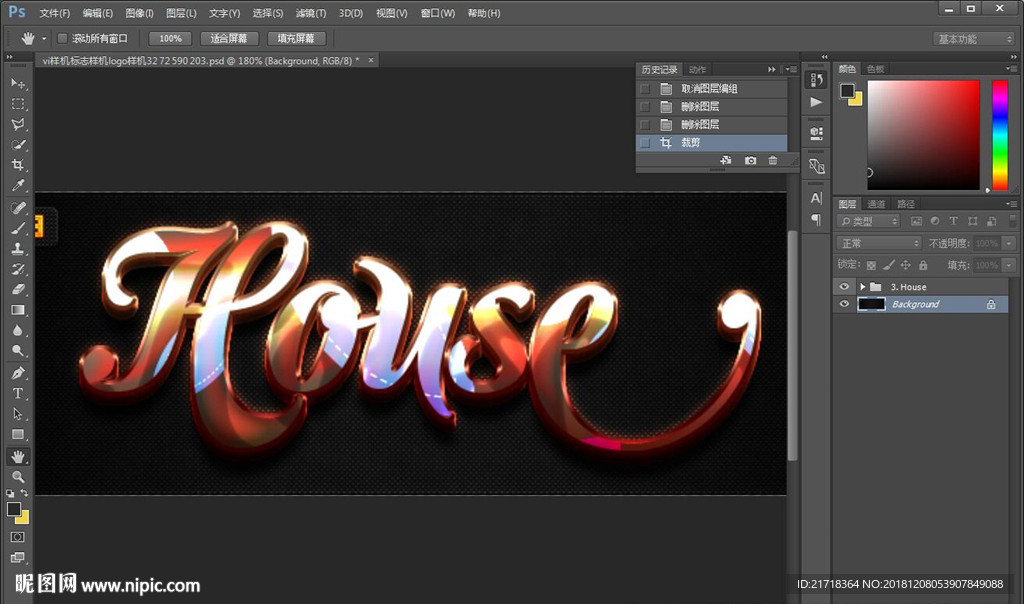This screenshot has height=604, width=1024.
Task: Click the Pen tool icon
Action: coord(18,373)
